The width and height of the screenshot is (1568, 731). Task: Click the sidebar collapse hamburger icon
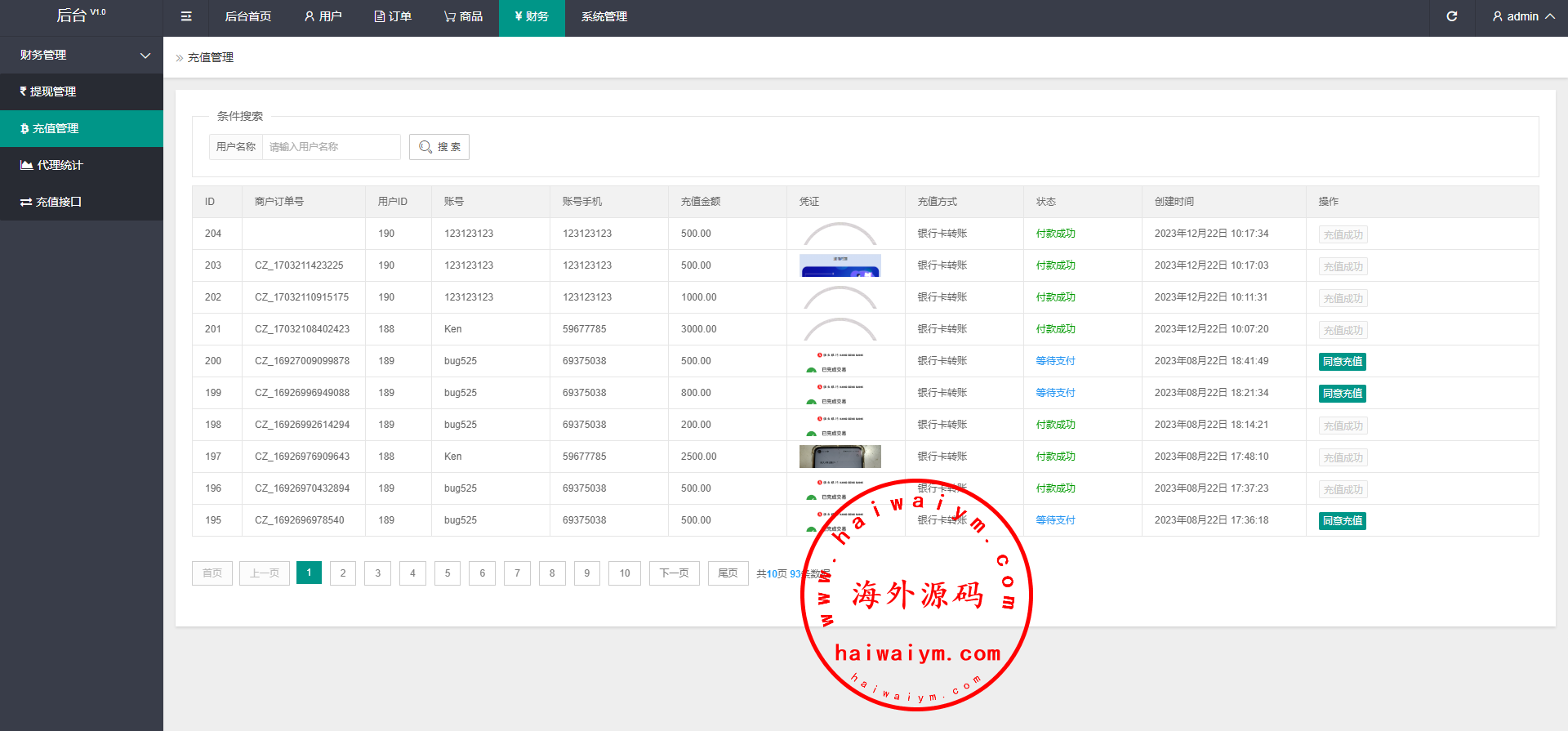[186, 16]
